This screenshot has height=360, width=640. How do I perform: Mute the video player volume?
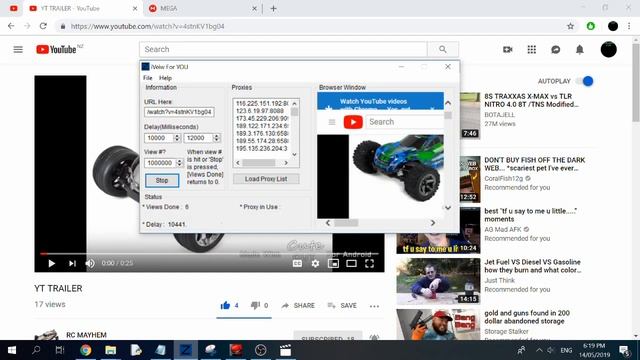[90, 264]
